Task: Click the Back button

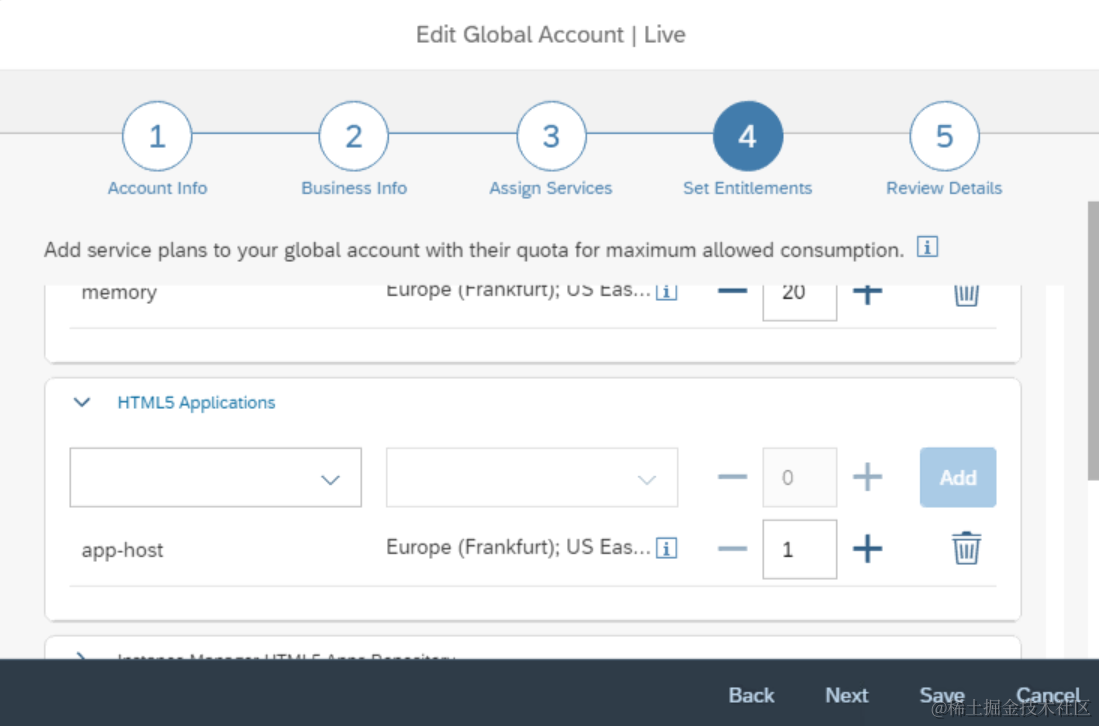Action: click(751, 695)
